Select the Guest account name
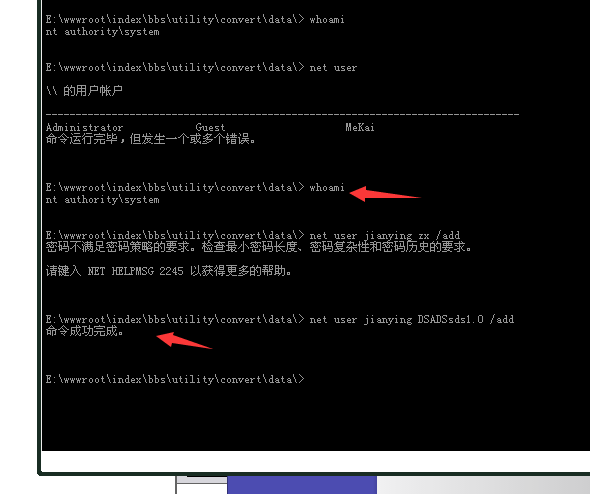Viewport: 590px width, 494px height. coord(210,127)
